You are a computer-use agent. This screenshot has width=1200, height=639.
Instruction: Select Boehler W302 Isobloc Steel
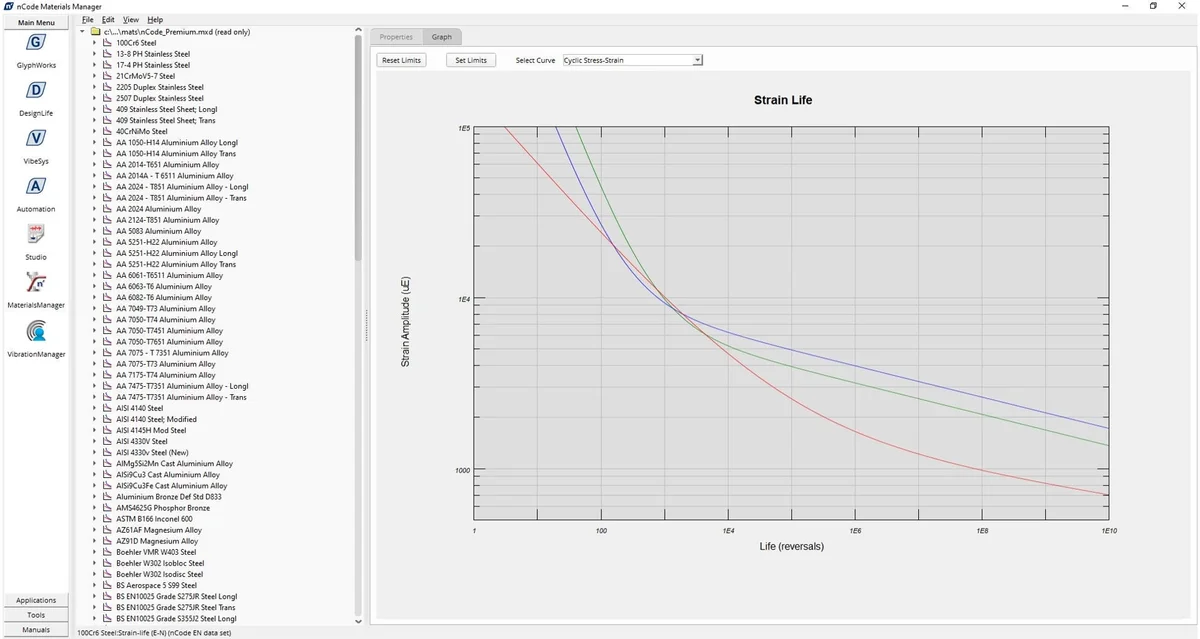[x=160, y=563]
